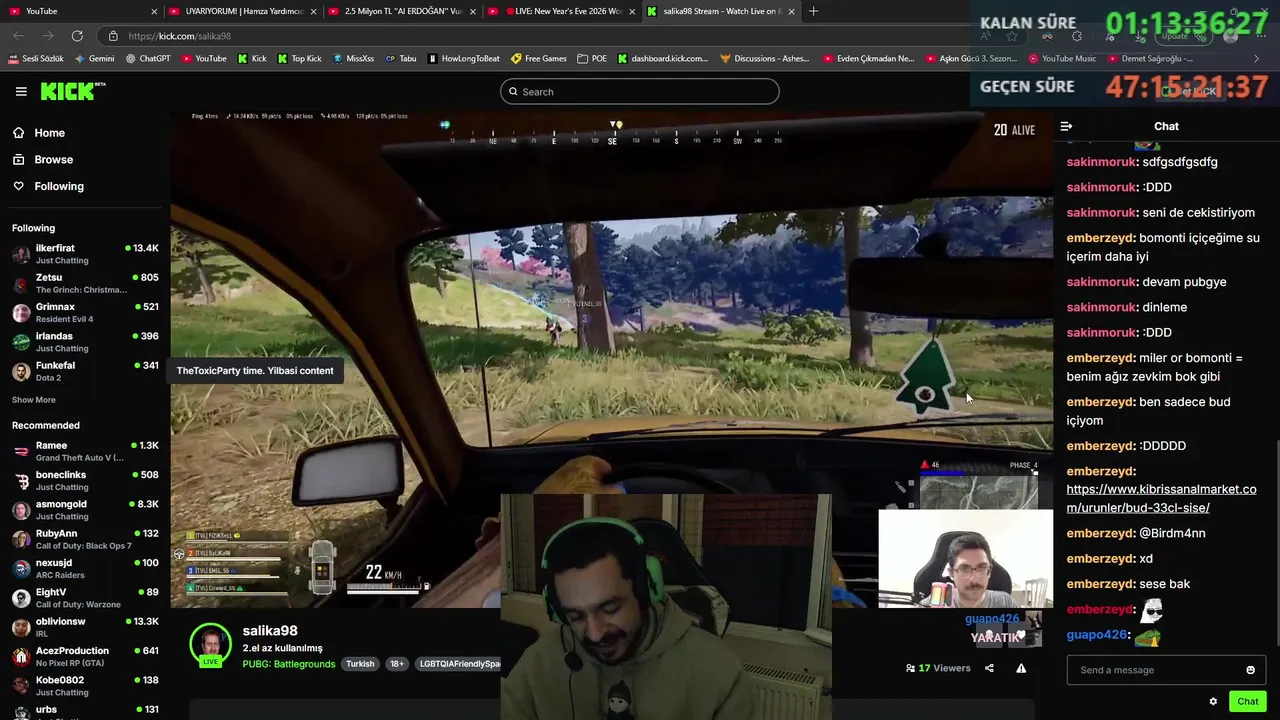Open the kibrissanalmarket link in chat
This screenshot has width=1280, height=720.
1161,498
